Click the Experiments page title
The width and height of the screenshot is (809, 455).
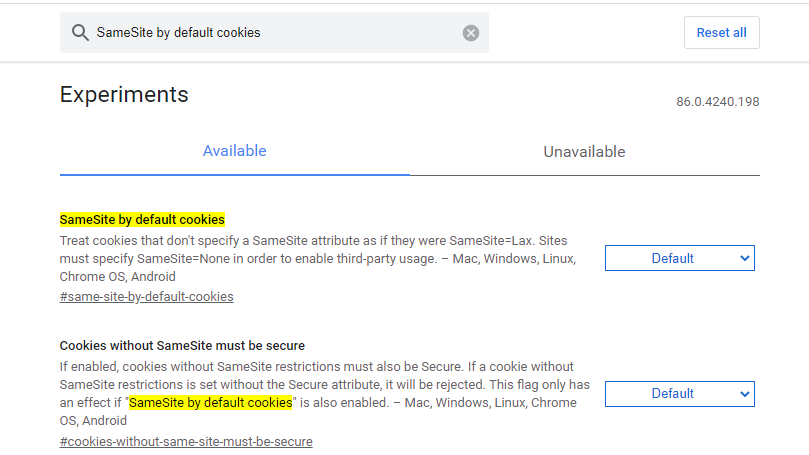pyautogui.click(x=124, y=95)
